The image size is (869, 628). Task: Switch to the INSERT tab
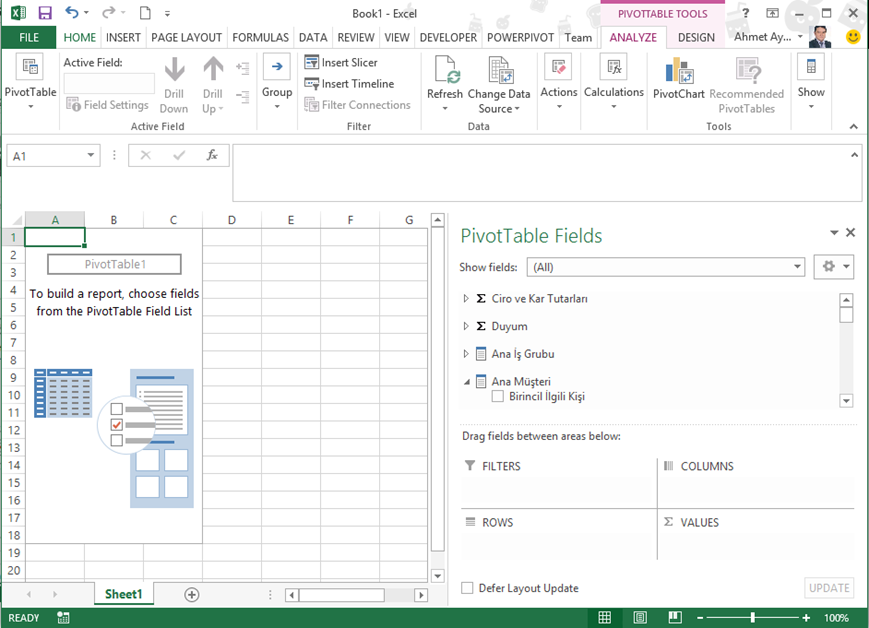point(123,37)
